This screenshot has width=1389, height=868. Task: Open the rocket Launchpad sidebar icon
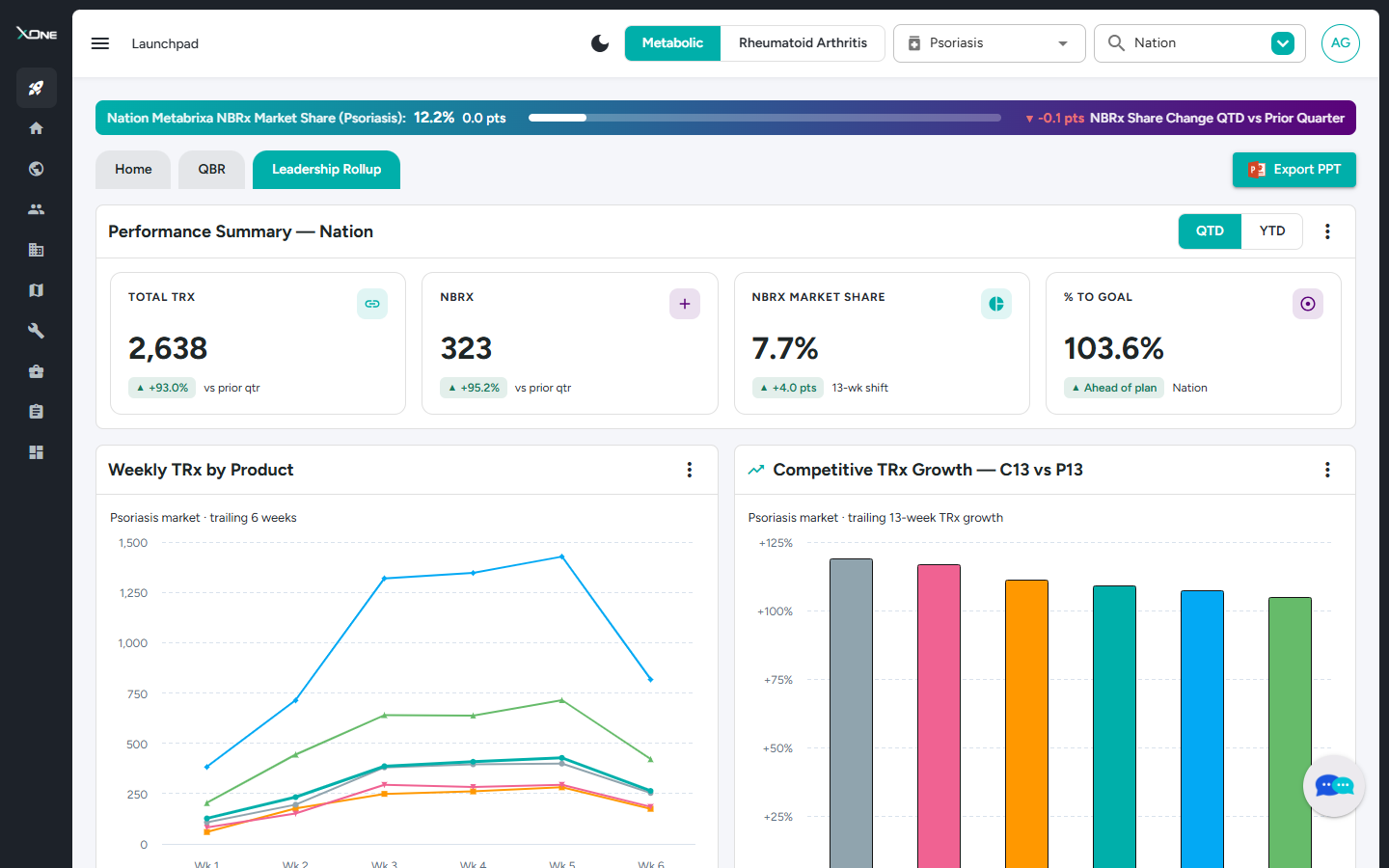coord(37,88)
